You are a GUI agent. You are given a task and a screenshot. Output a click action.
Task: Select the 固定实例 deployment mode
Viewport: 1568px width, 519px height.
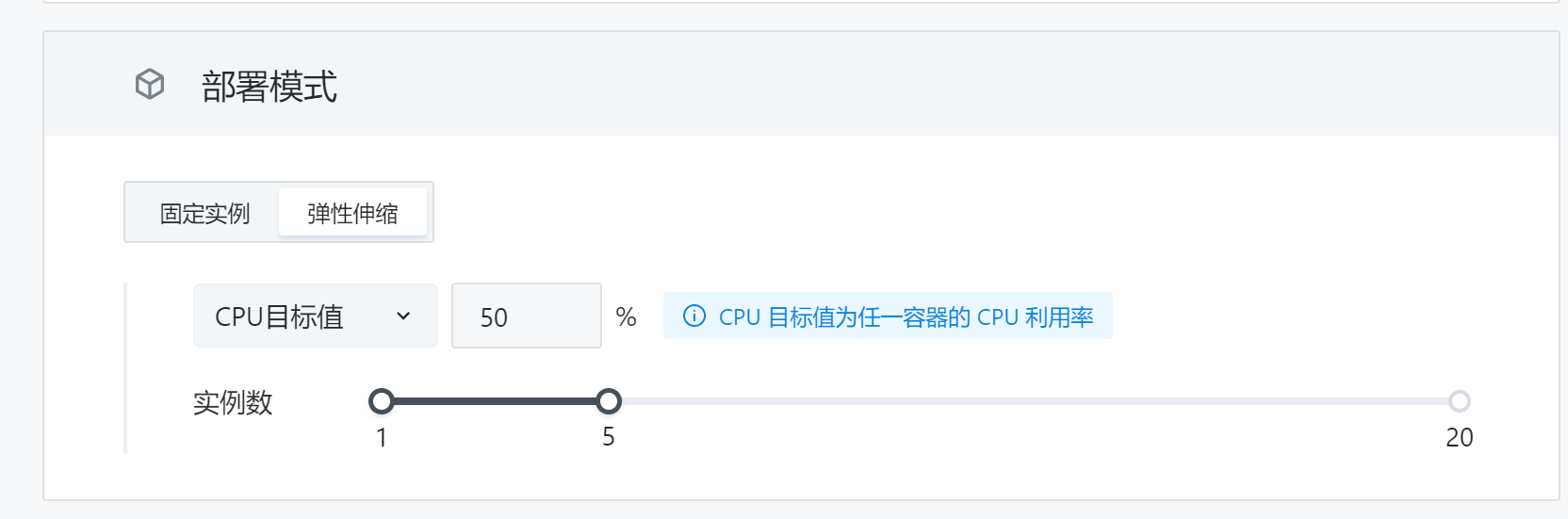(x=204, y=213)
